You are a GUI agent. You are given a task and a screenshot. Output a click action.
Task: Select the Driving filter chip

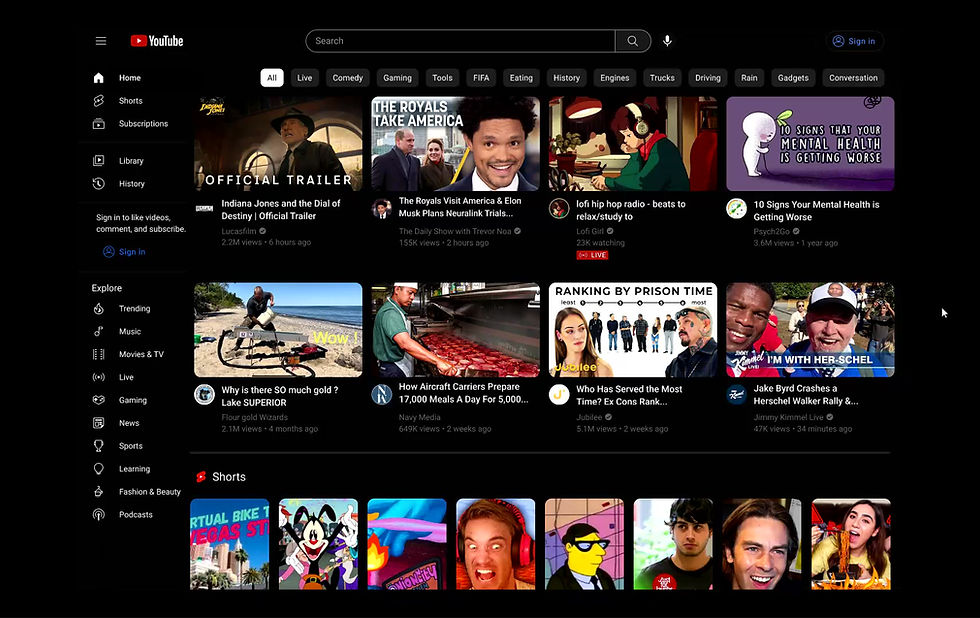(x=708, y=78)
